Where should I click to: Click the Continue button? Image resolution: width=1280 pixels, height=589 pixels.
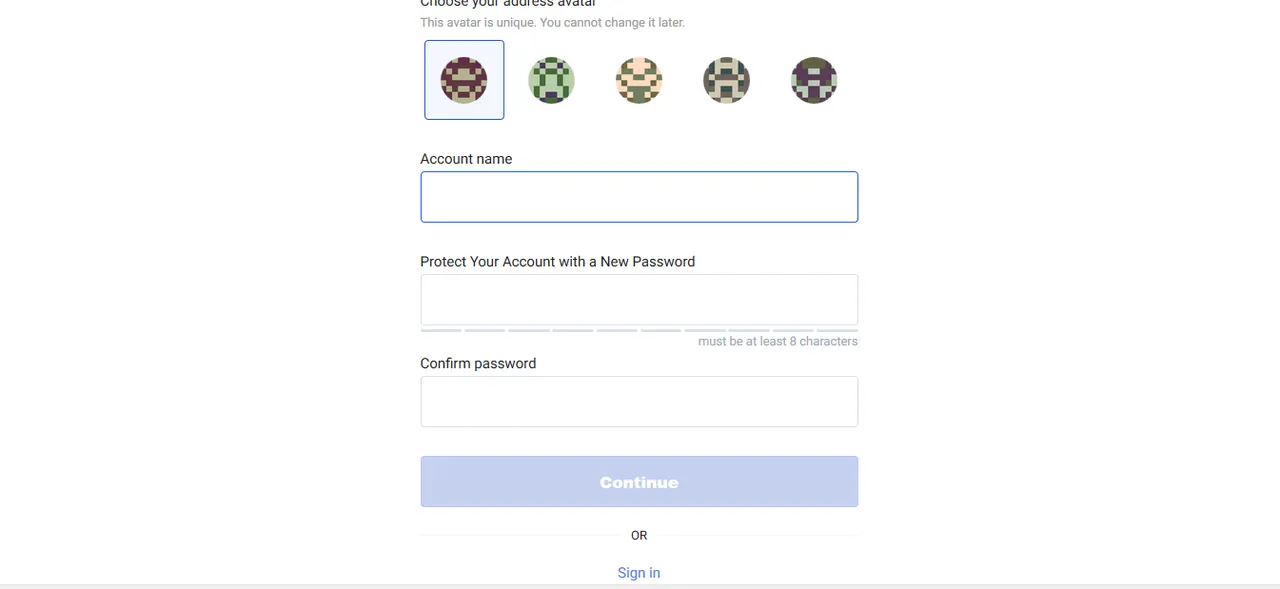coord(639,482)
